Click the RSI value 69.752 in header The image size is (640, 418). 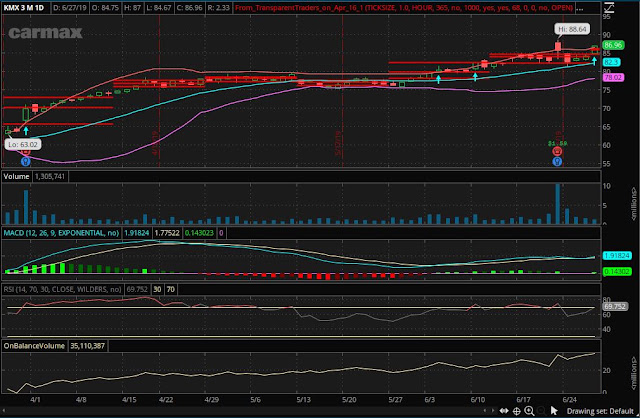pos(137,289)
